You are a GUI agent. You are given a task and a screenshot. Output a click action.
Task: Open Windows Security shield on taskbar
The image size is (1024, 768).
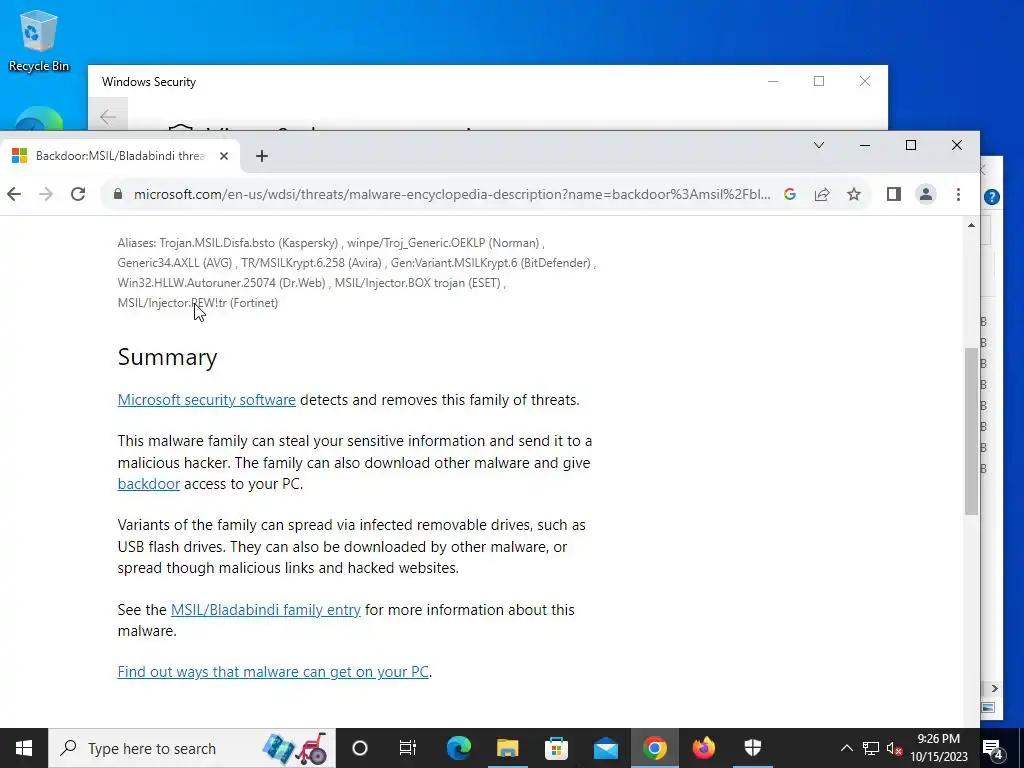752,748
